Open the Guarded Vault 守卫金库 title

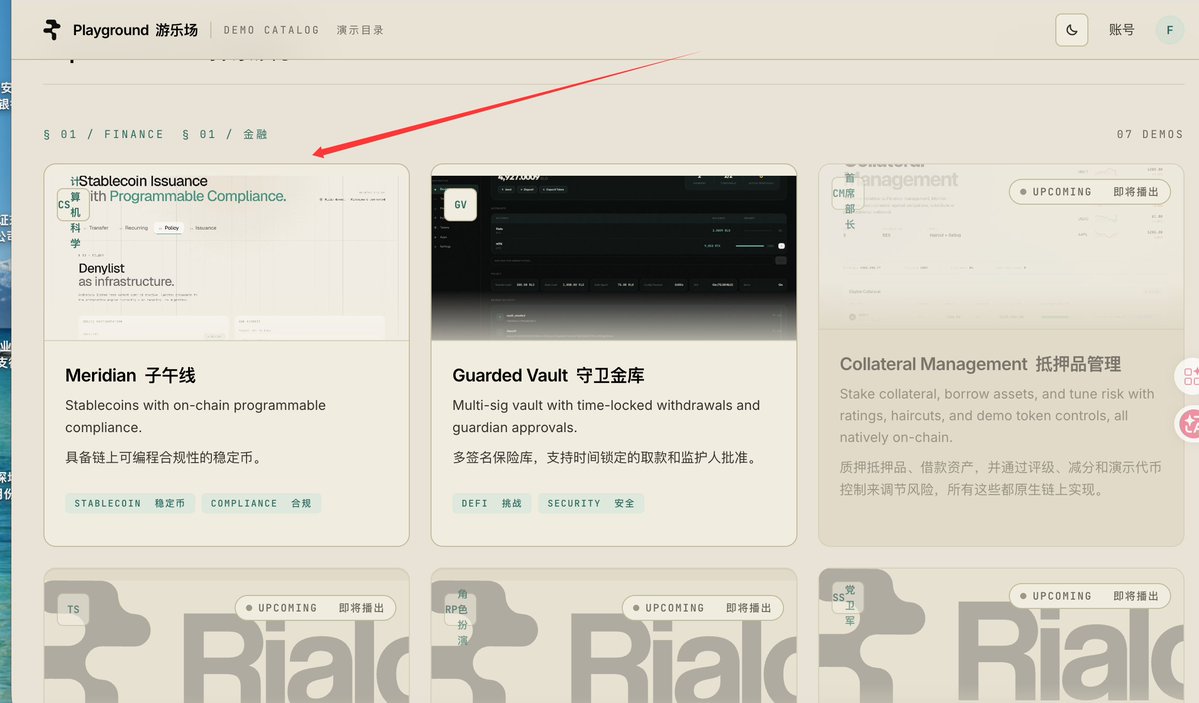click(x=548, y=376)
